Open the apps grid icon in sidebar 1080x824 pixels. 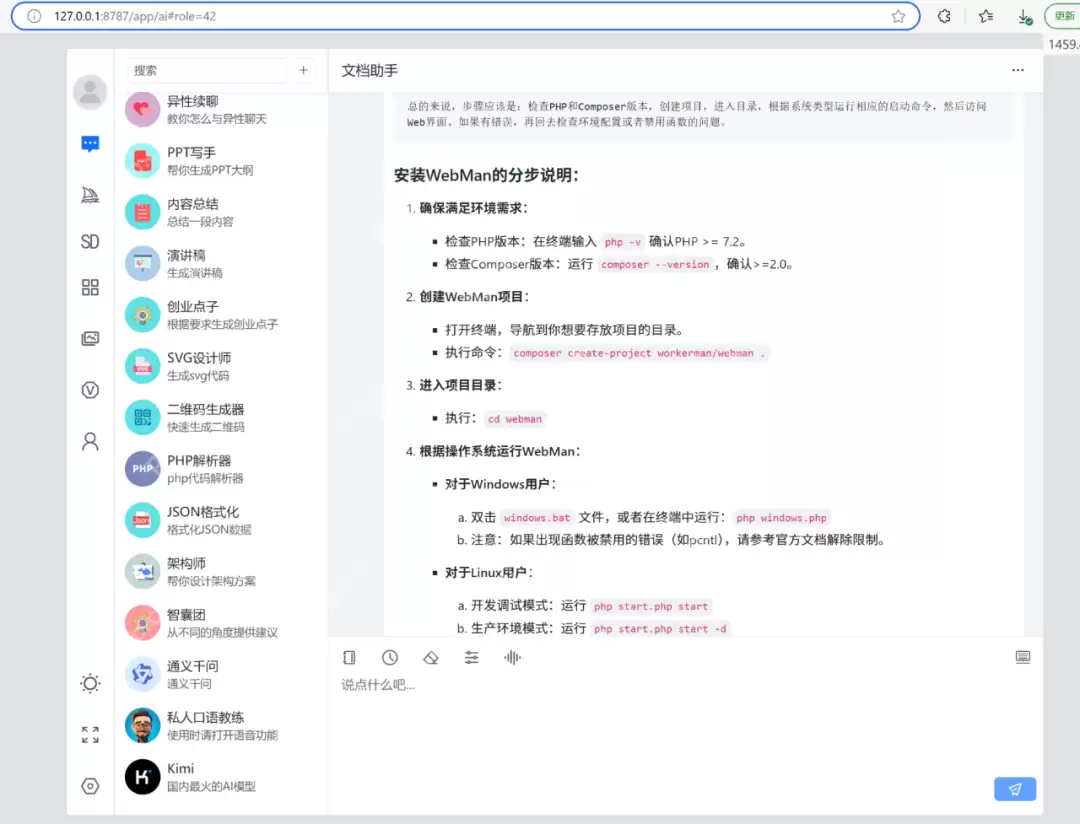tap(90, 290)
